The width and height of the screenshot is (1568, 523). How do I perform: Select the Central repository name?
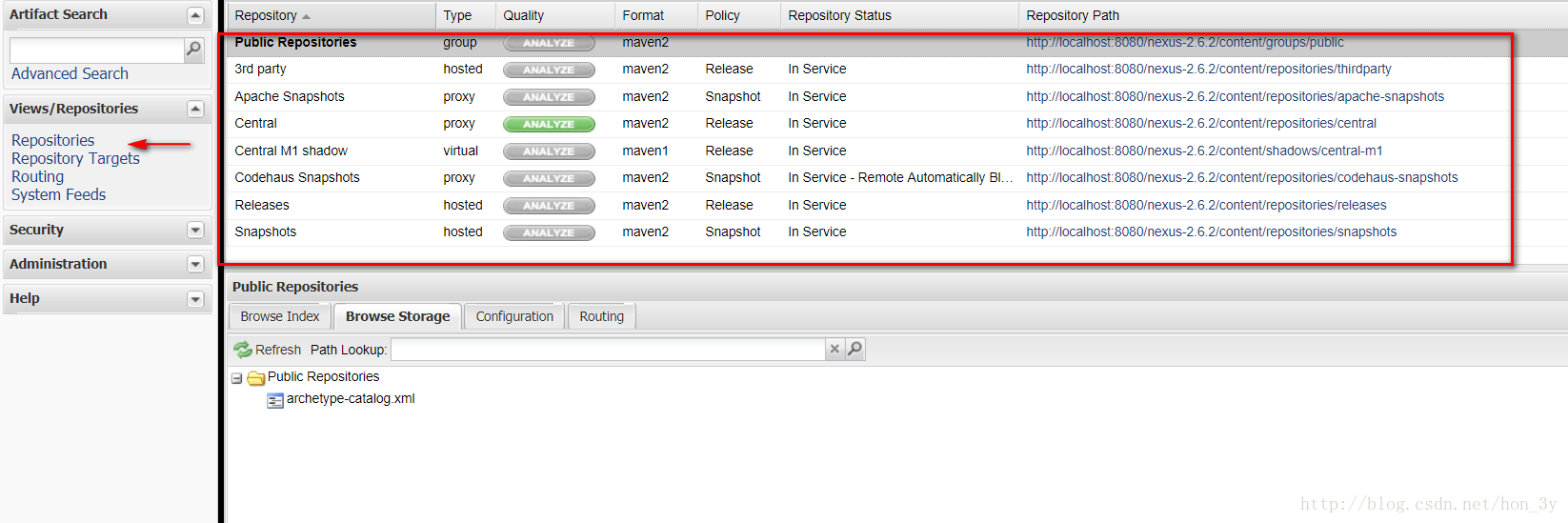[x=255, y=123]
